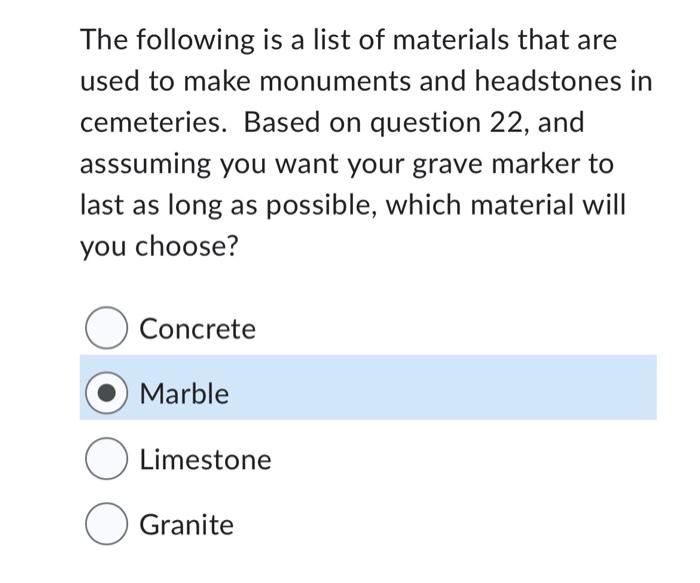Click the Marble answer label text
The image size is (700, 583).
tap(184, 394)
